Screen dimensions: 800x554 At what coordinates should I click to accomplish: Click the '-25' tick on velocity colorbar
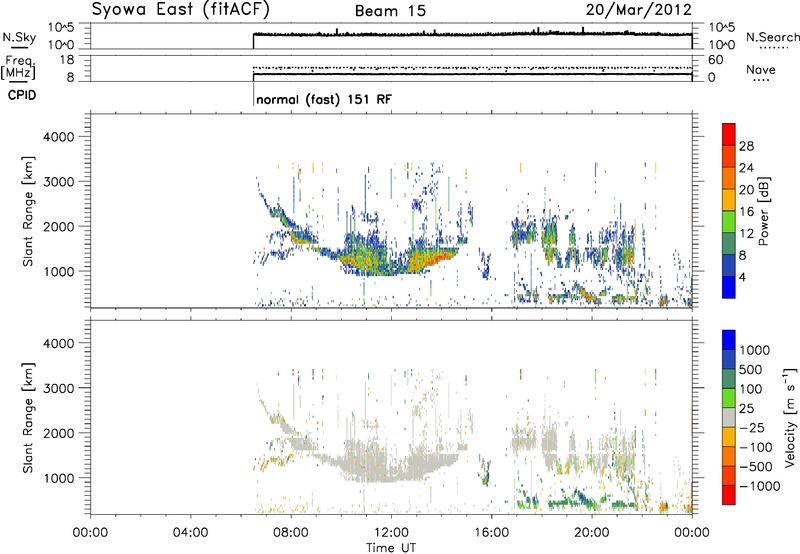[752, 427]
